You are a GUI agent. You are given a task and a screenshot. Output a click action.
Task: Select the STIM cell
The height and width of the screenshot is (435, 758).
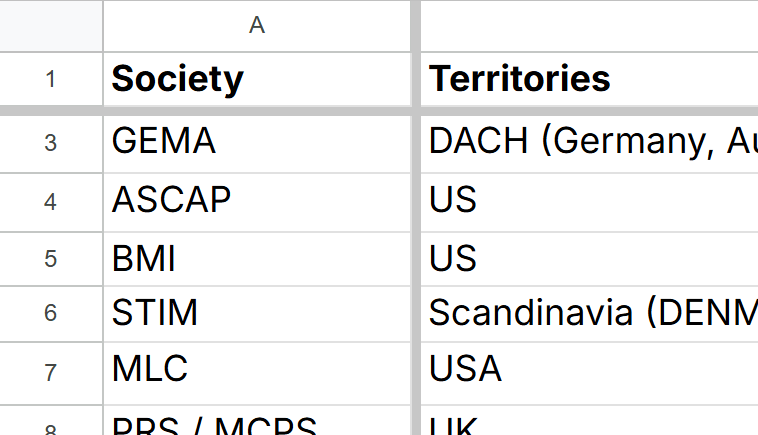click(x=257, y=314)
